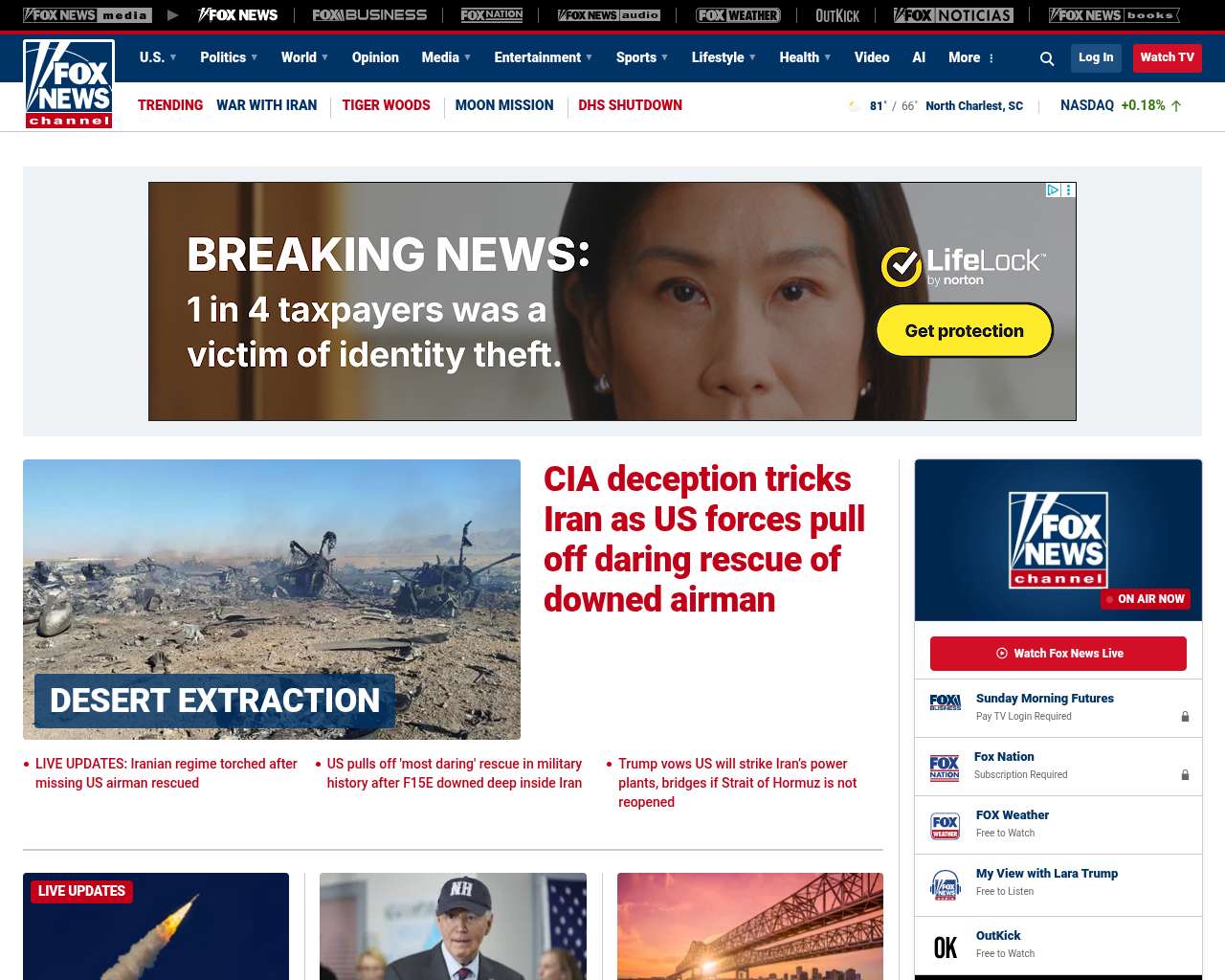Select trending topic Moon Mission
The height and width of the screenshot is (980, 1225).
coord(504,105)
